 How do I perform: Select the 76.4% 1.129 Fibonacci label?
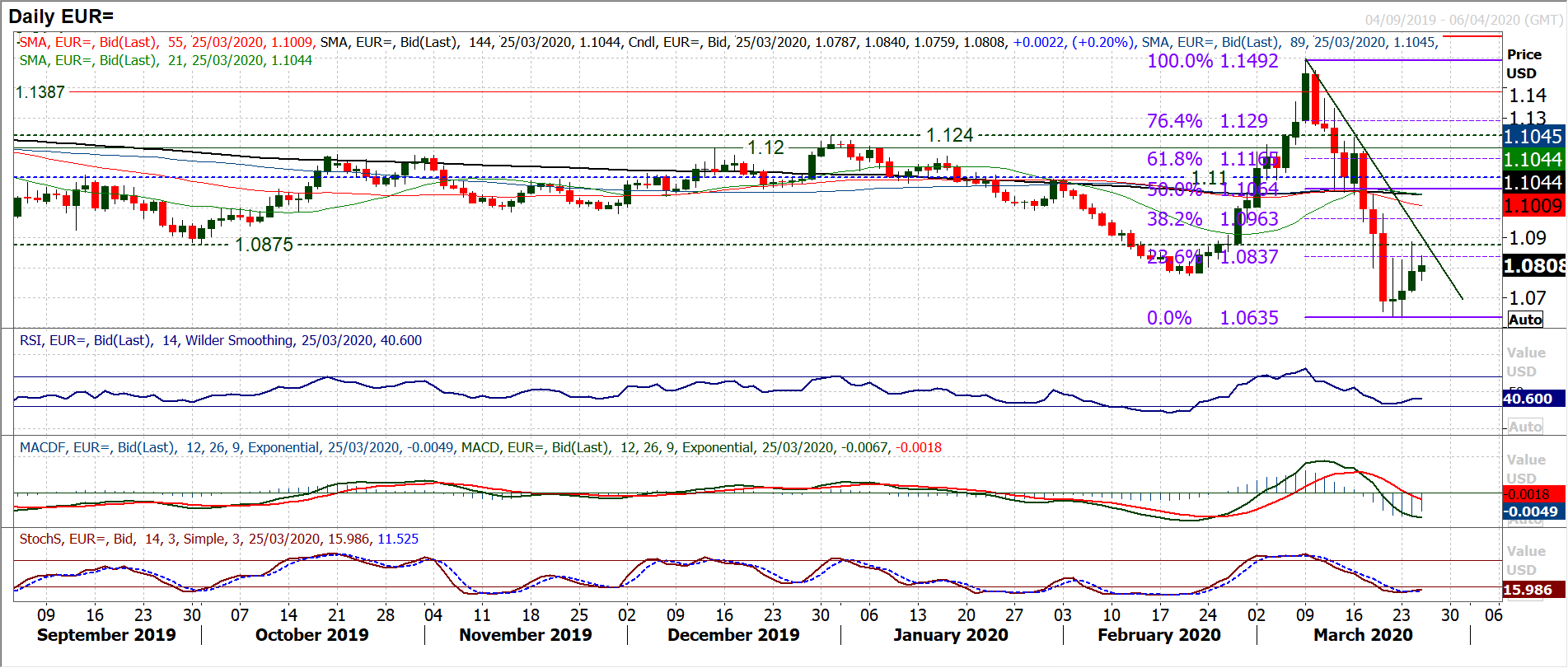[1207, 121]
